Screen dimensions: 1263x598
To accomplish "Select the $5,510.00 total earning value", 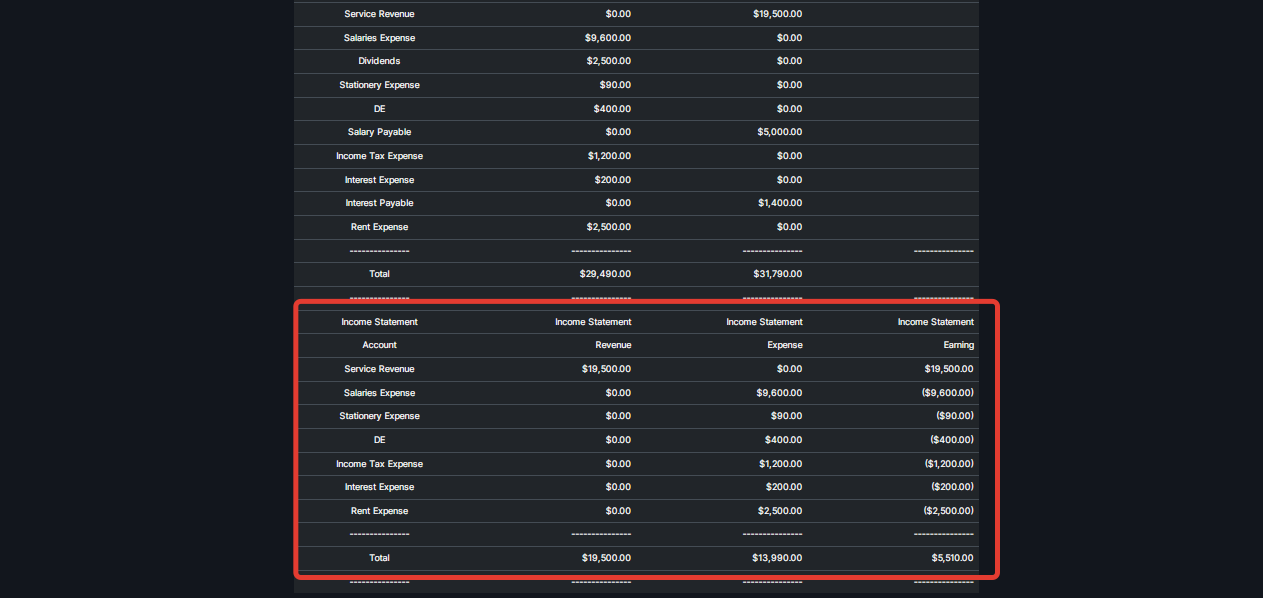I will pos(951,558).
